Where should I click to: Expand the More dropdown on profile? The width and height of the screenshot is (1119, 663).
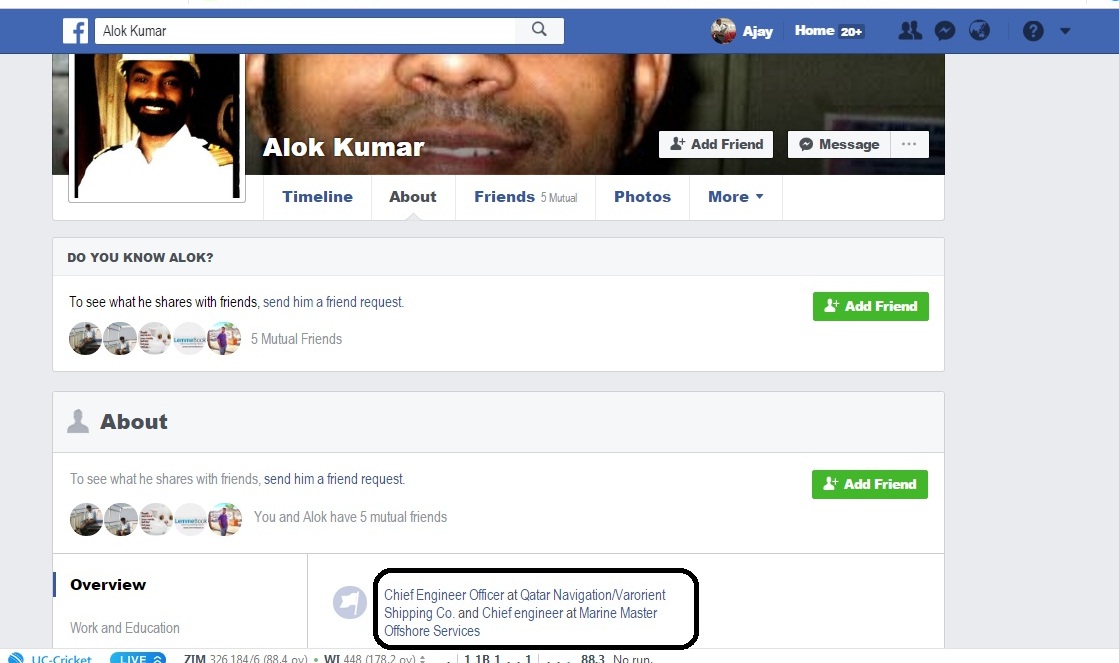click(735, 196)
